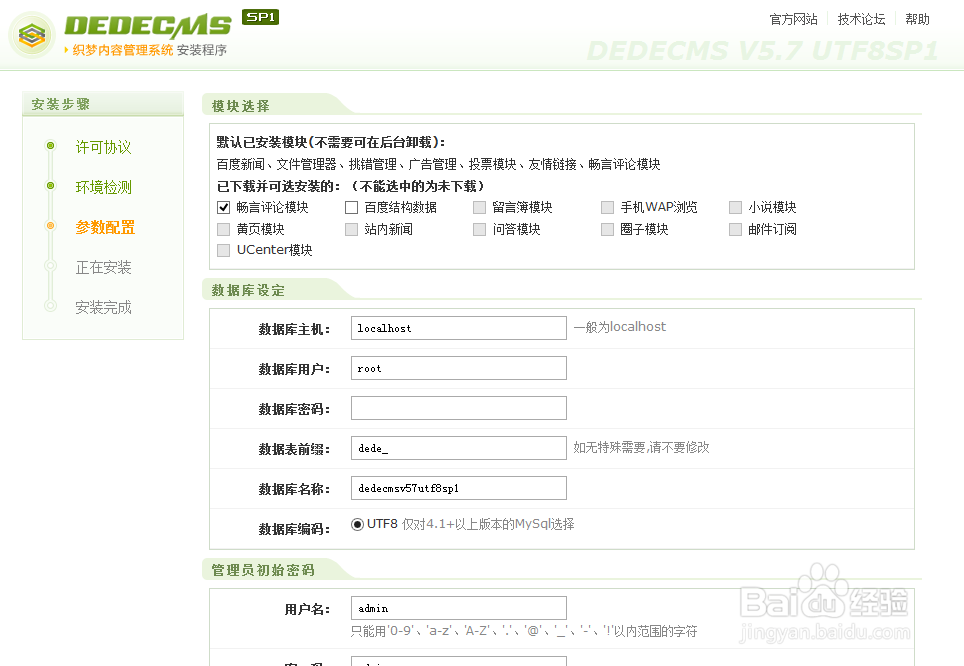Toggle the UCenter模块 checkbox
964x666 pixels.
pyautogui.click(x=224, y=250)
